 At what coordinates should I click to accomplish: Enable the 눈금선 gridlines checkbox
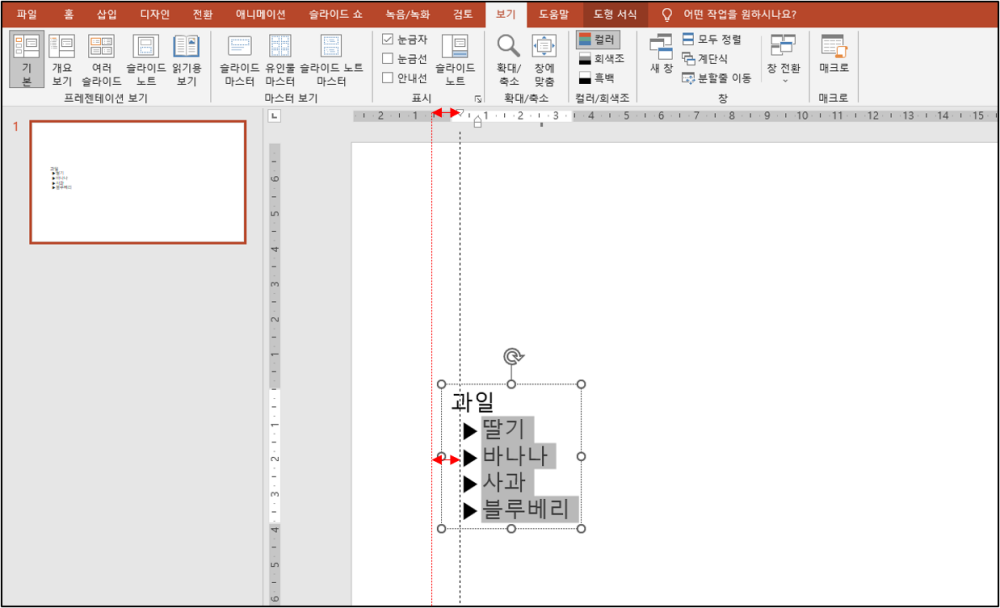387,59
